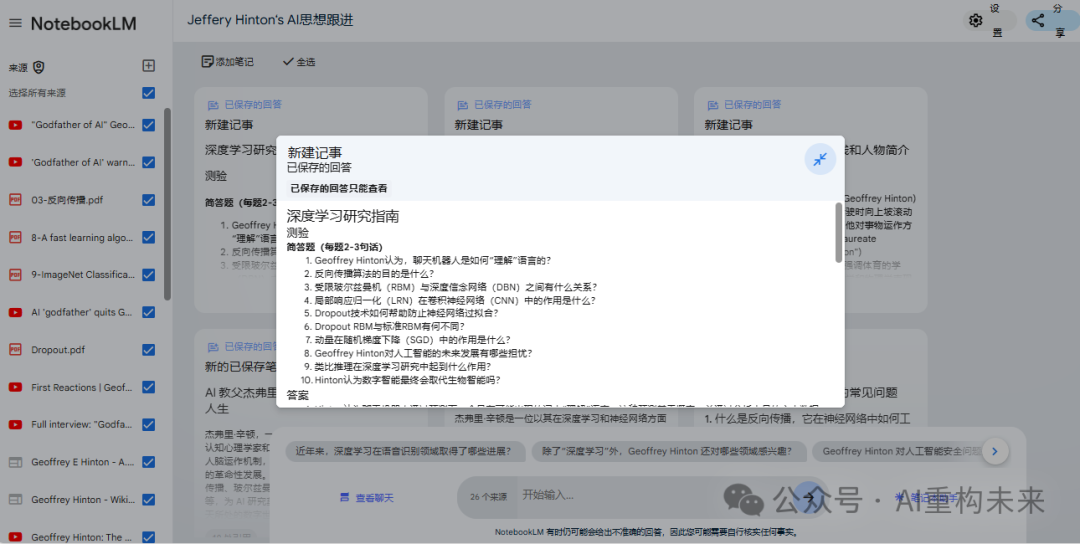Click the 全选 checkmark icon
Screen dimensions: 1080x544
288,62
